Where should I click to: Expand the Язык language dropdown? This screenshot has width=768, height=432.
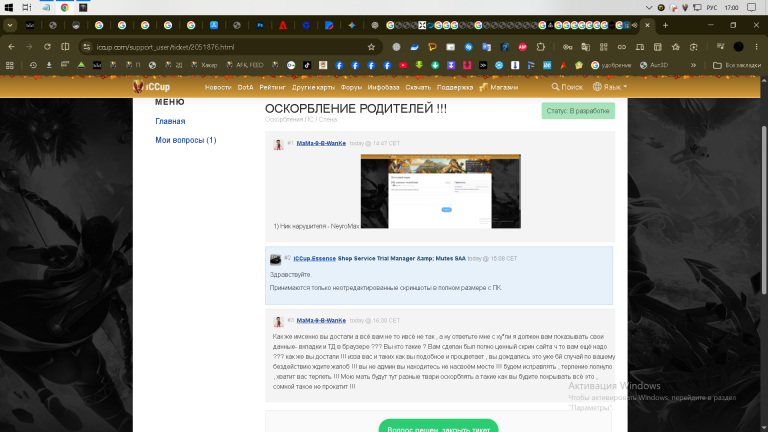[610, 87]
